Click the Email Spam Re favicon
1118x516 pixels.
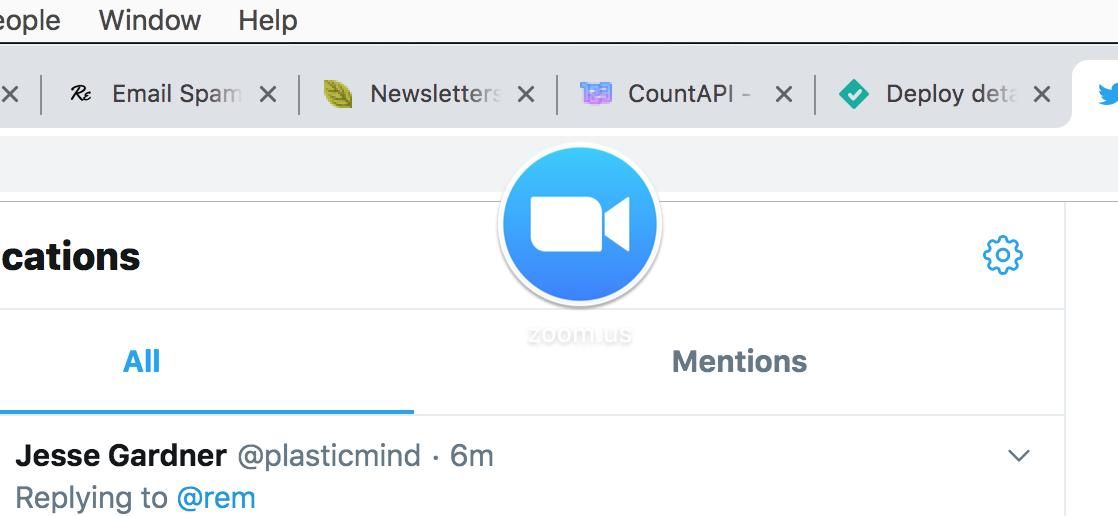pyautogui.click(x=81, y=93)
